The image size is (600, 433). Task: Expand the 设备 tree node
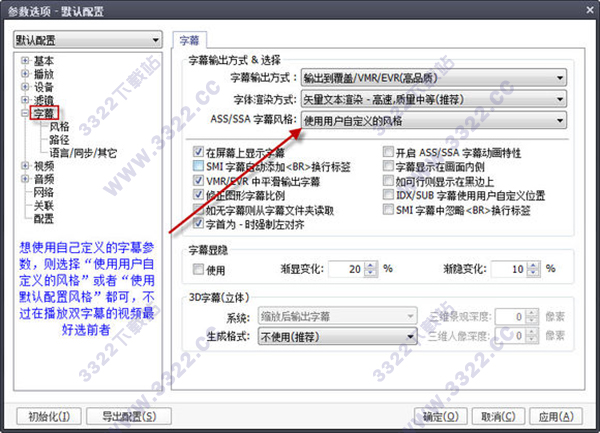pyautogui.click(x=25, y=87)
